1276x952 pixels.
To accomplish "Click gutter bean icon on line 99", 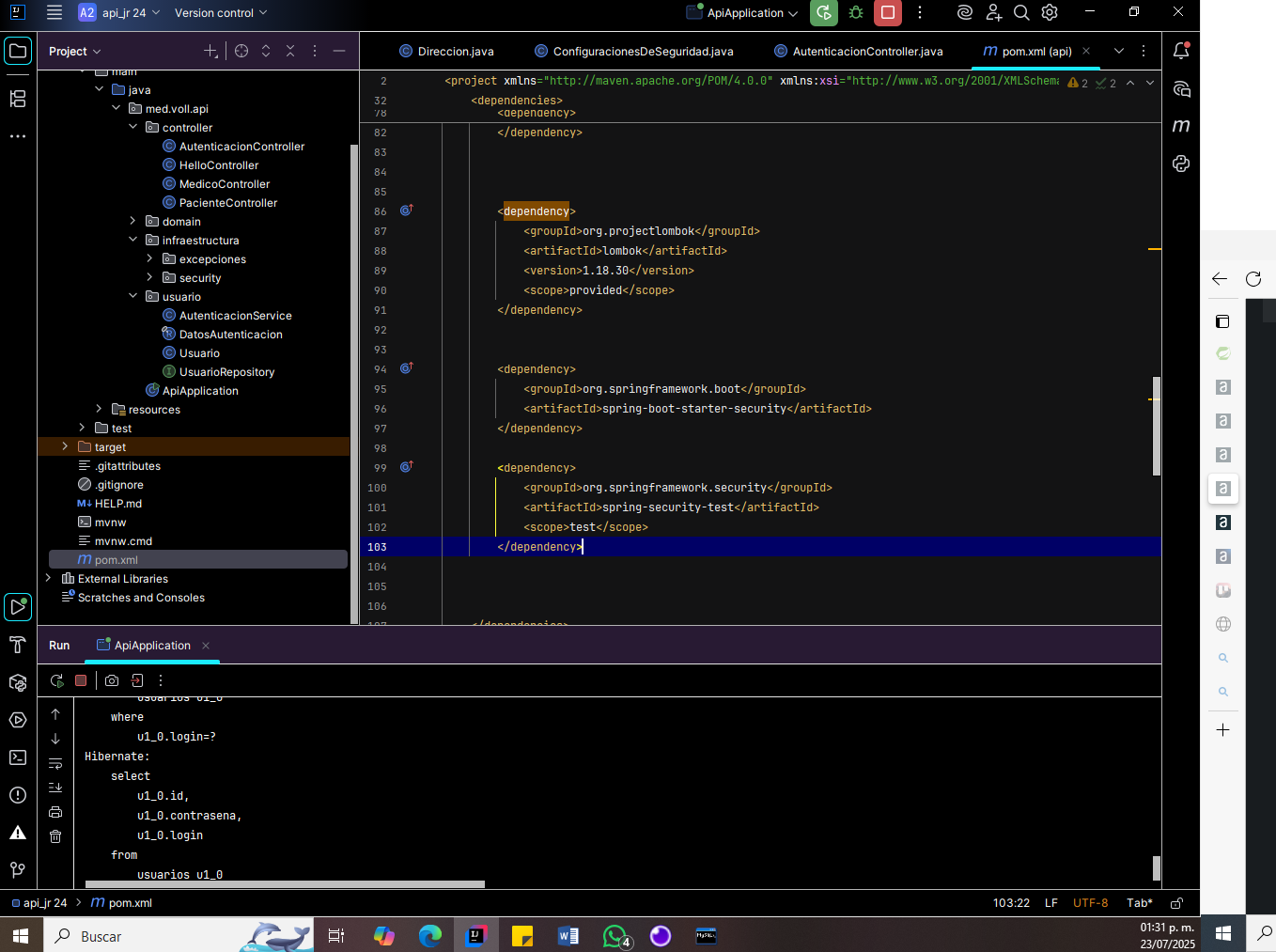I will [407, 467].
